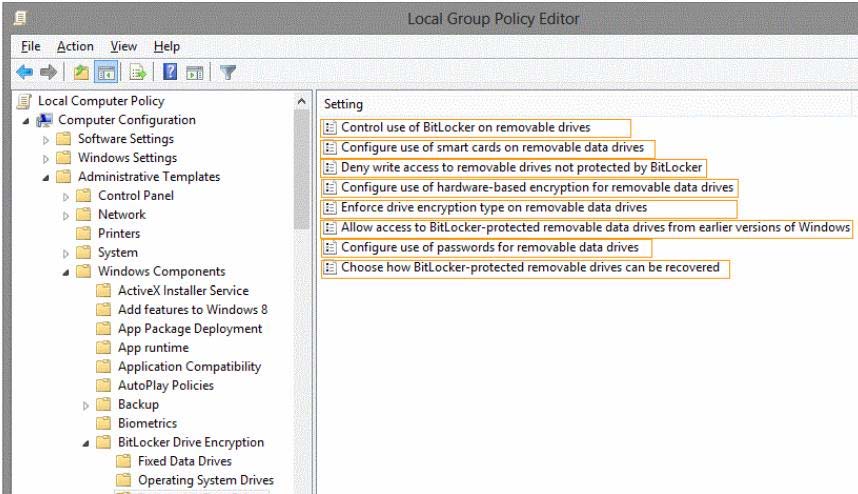858x494 pixels.
Task: Click the Software Settings folder icon
Action: [64, 138]
